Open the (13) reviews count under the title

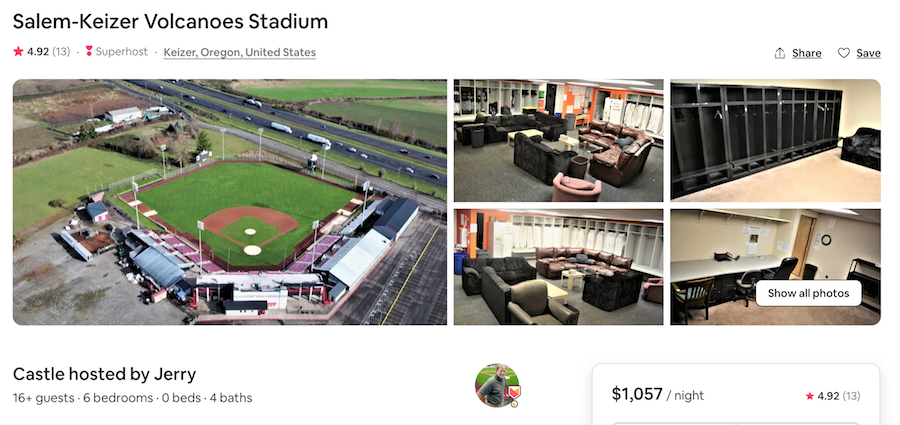pos(61,52)
